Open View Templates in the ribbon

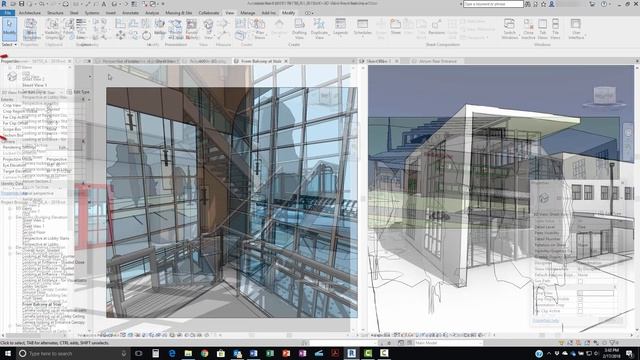point(31,29)
